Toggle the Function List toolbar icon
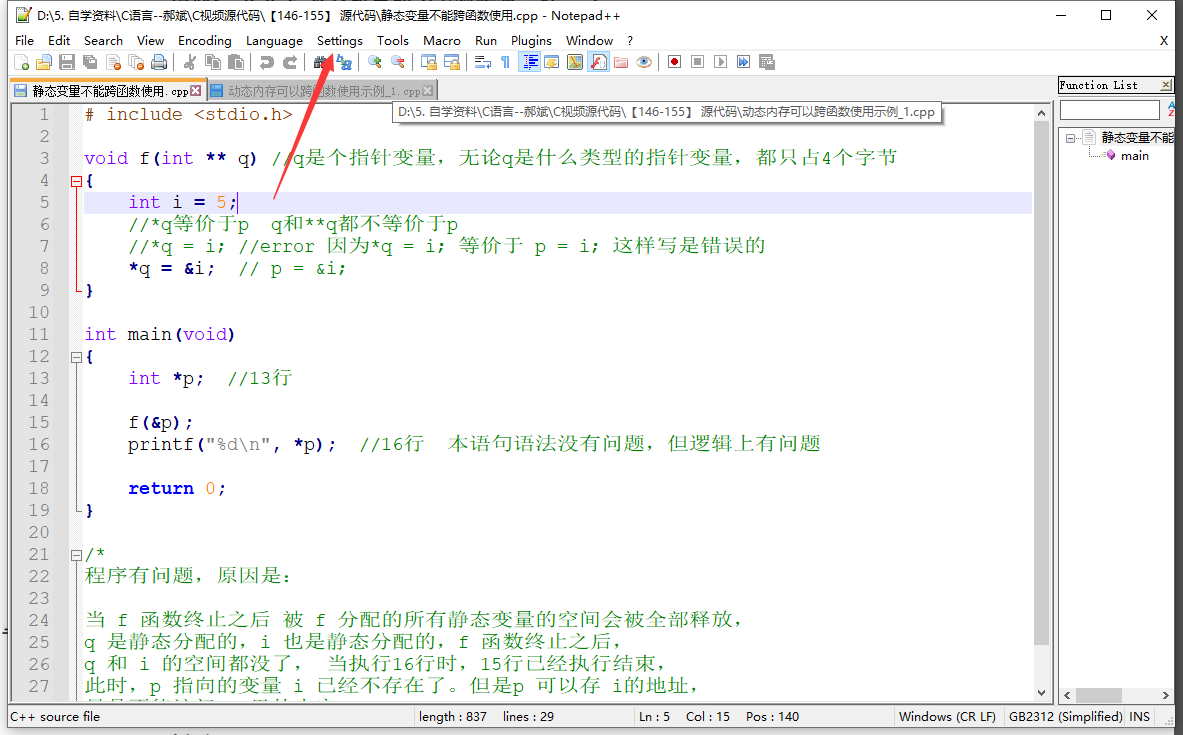The width and height of the screenshot is (1183, 735). (598, 62)
